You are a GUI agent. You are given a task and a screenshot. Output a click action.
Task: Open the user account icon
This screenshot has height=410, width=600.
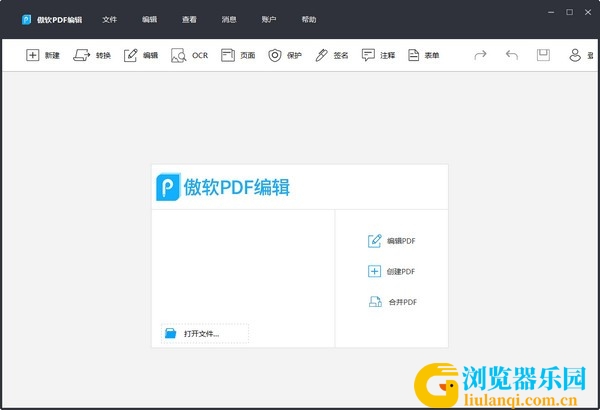click(x=575, y=55)
